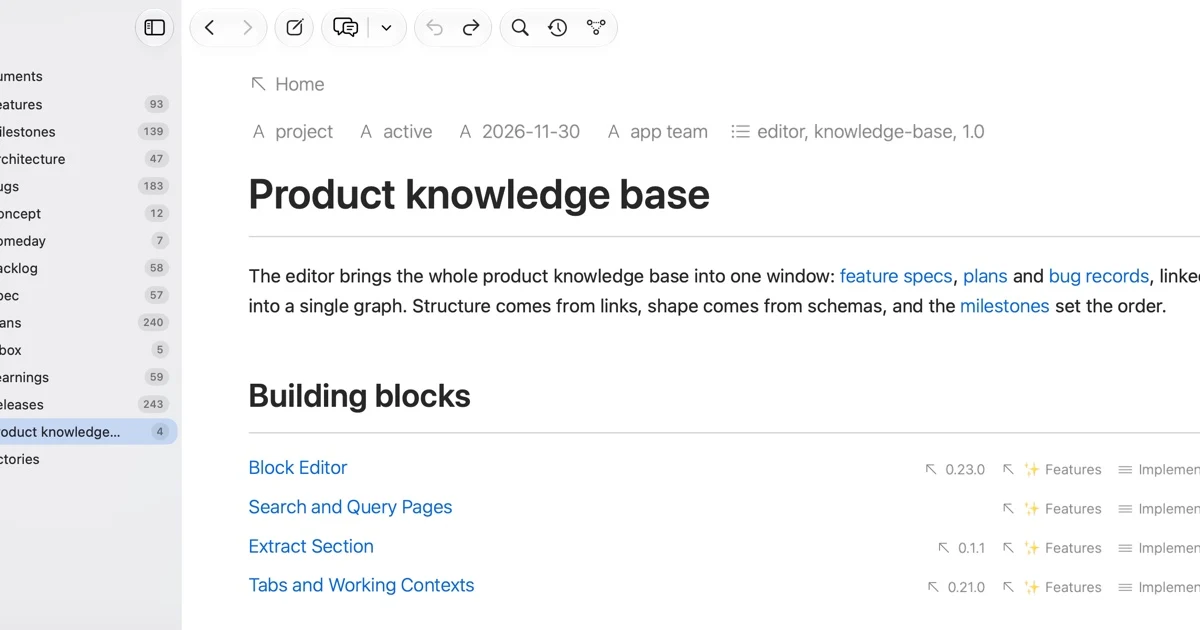Open the Block Editor page link
Screen dimensions: 1200x630
298,467
